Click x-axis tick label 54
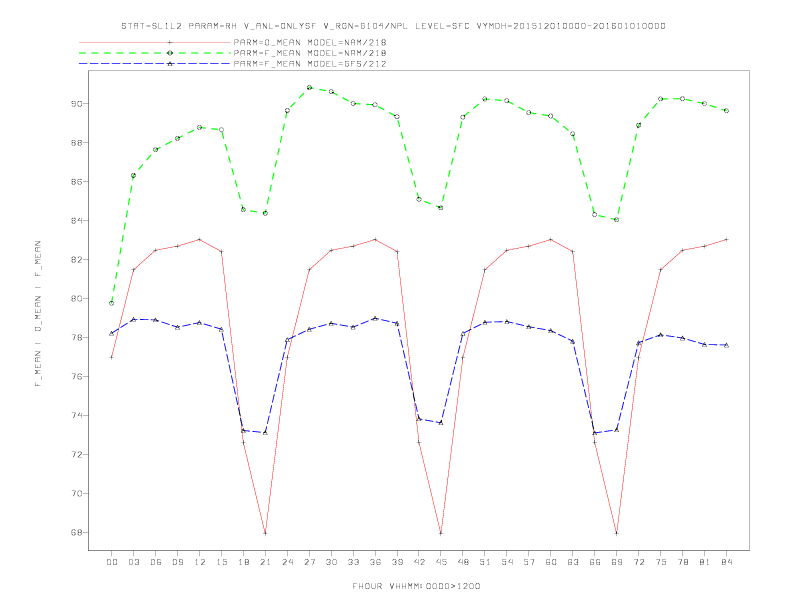Screen dimensions: 792x612 point(507,562)
